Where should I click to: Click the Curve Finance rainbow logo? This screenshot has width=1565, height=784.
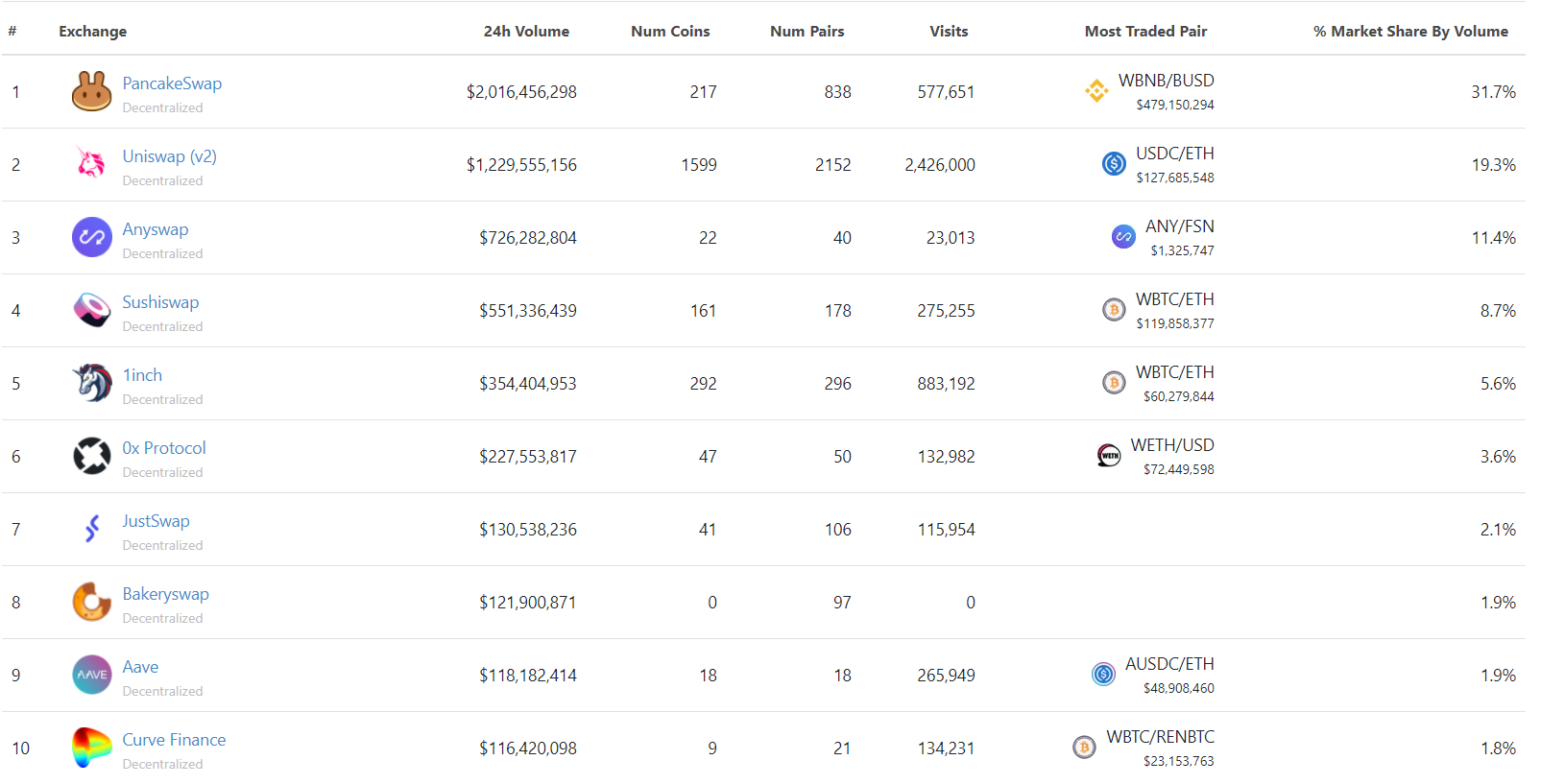point(92,748)
